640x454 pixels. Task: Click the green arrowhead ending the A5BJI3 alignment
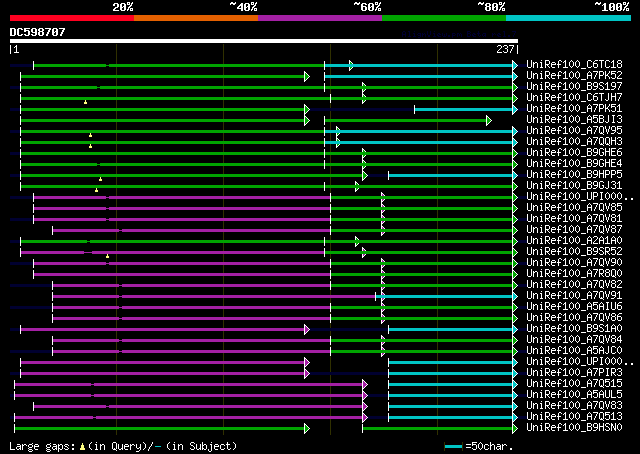[x=489, y=120]
